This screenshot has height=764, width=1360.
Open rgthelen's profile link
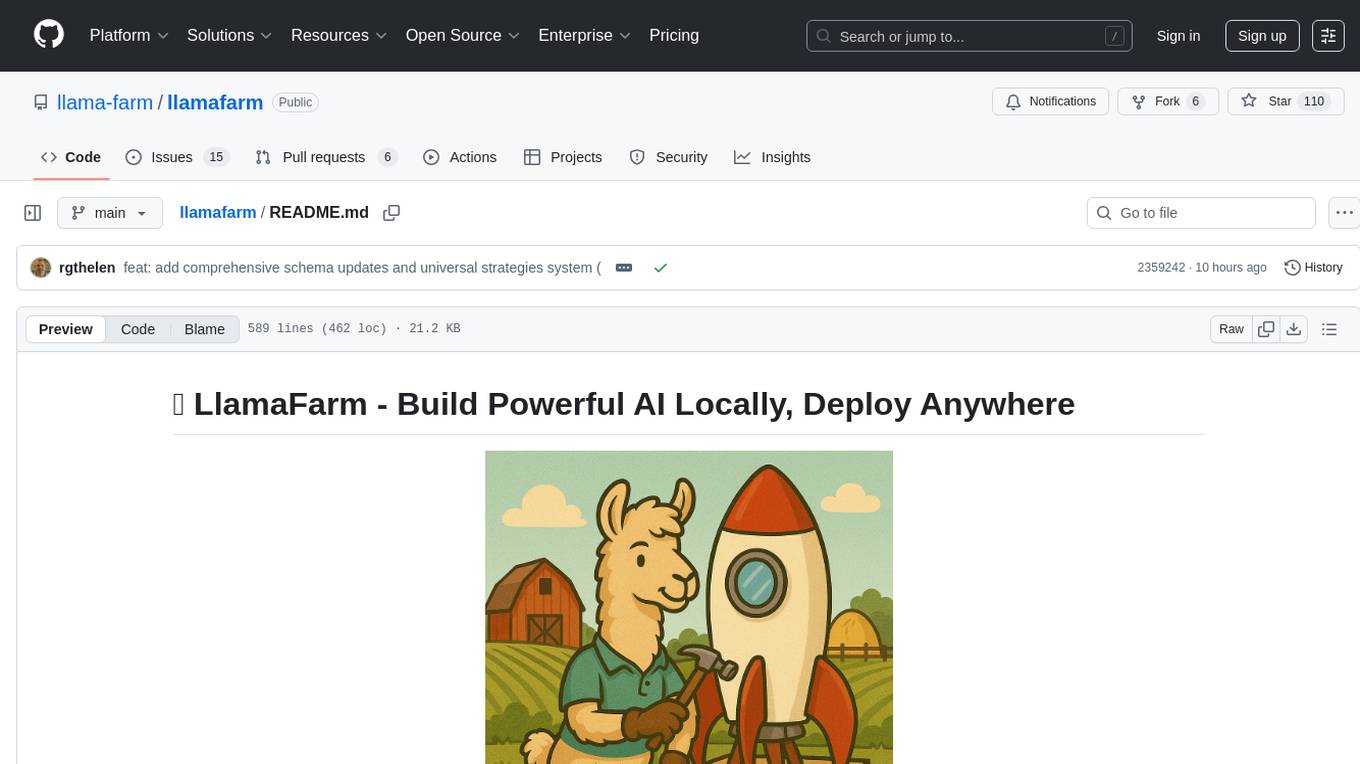click(87, 267)
